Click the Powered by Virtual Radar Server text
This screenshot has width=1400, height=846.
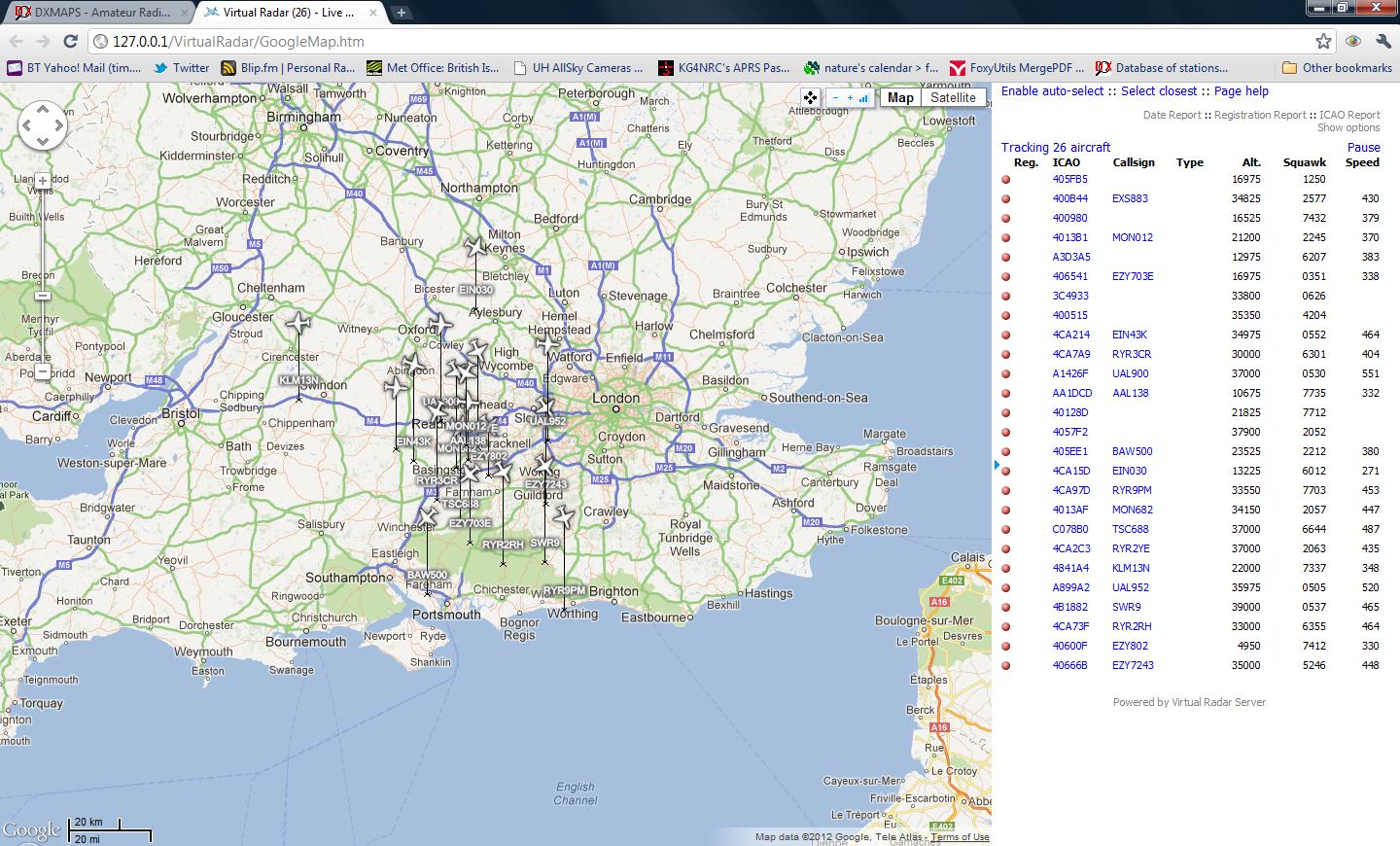[x=1189, y=702]
